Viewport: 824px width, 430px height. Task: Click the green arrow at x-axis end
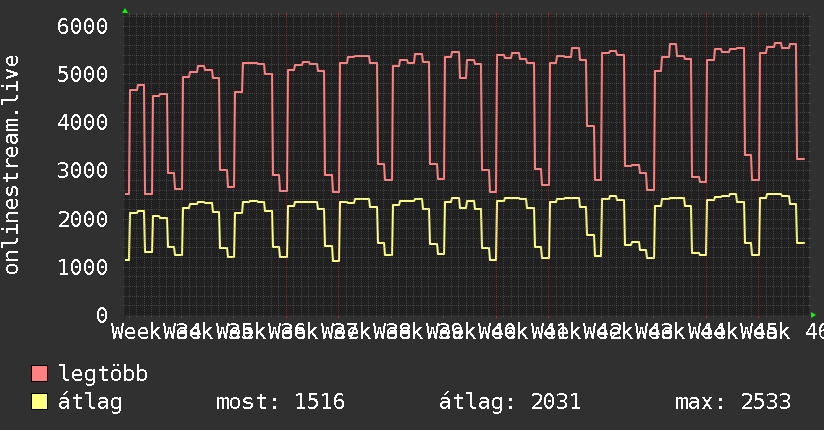[813, 315]
